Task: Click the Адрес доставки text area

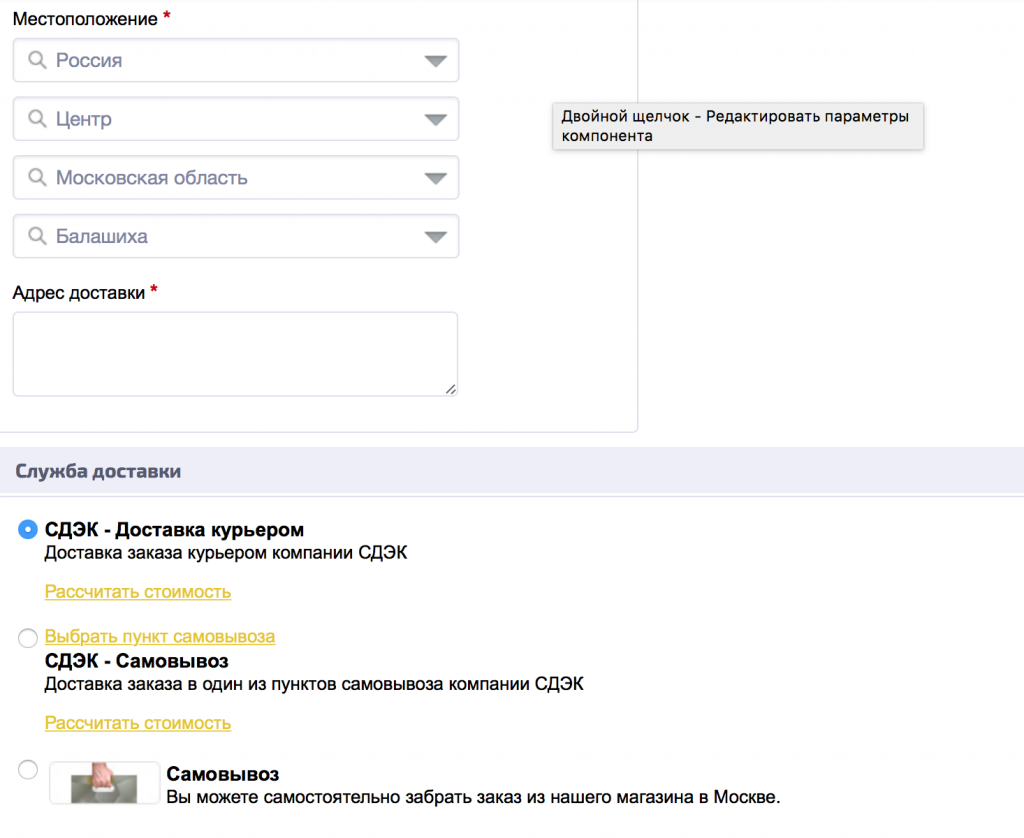Action: [235, 352]
